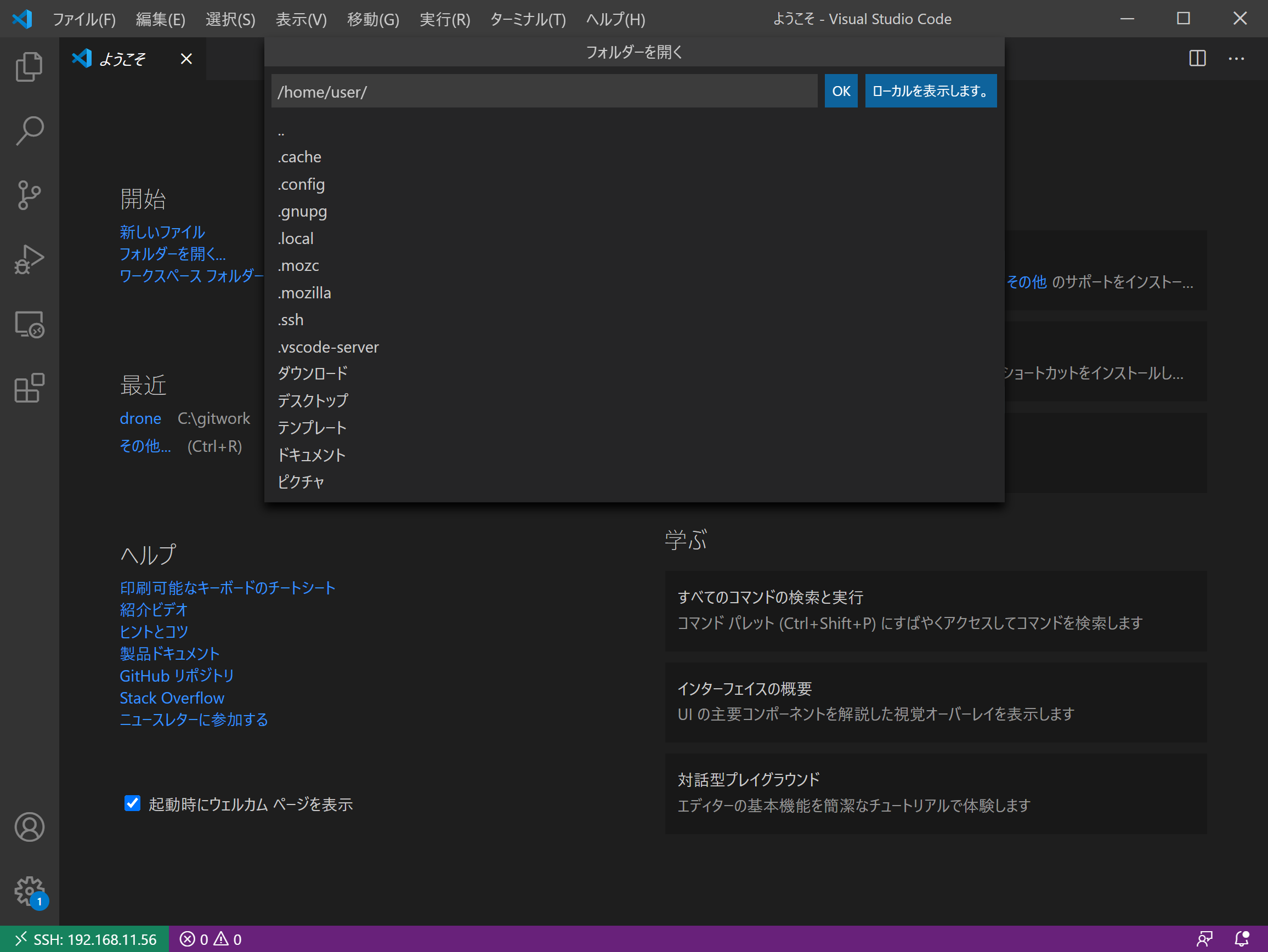Open the 紹介ビデオ link
Image resolution: width=1268 pixels, height=952 pixels.
point(154,610)
